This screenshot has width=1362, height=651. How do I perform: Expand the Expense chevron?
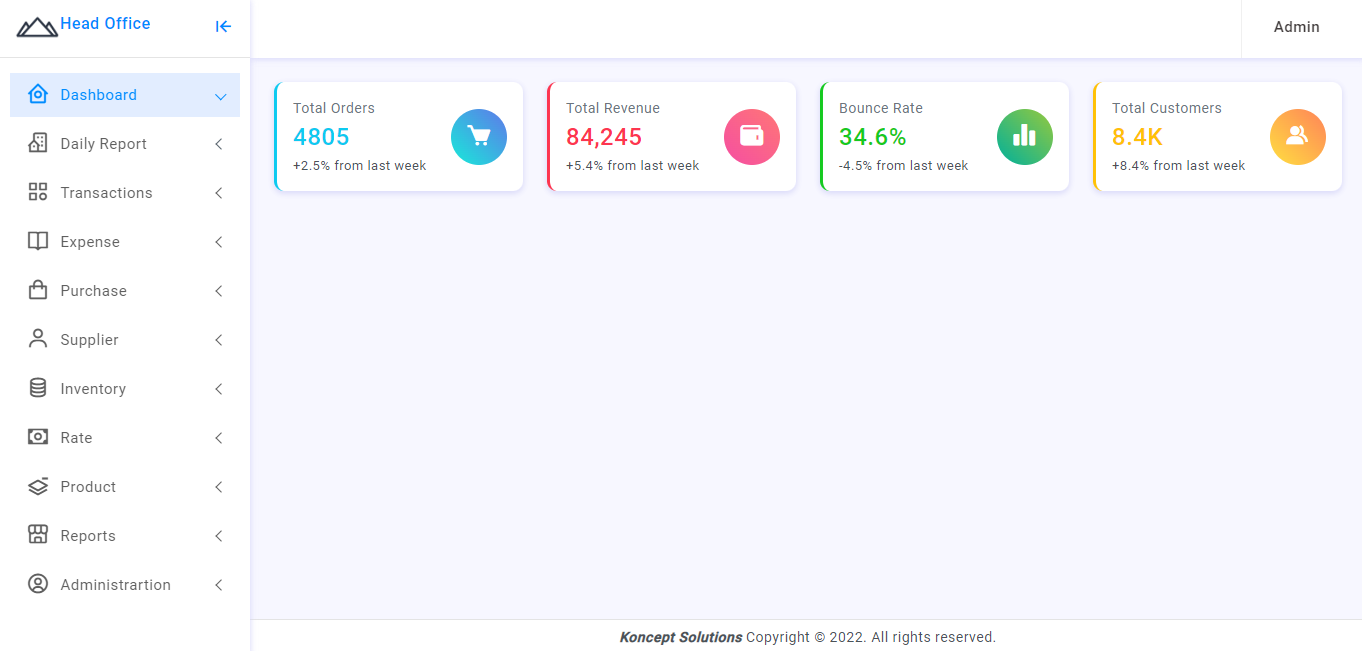click(219, 242)
